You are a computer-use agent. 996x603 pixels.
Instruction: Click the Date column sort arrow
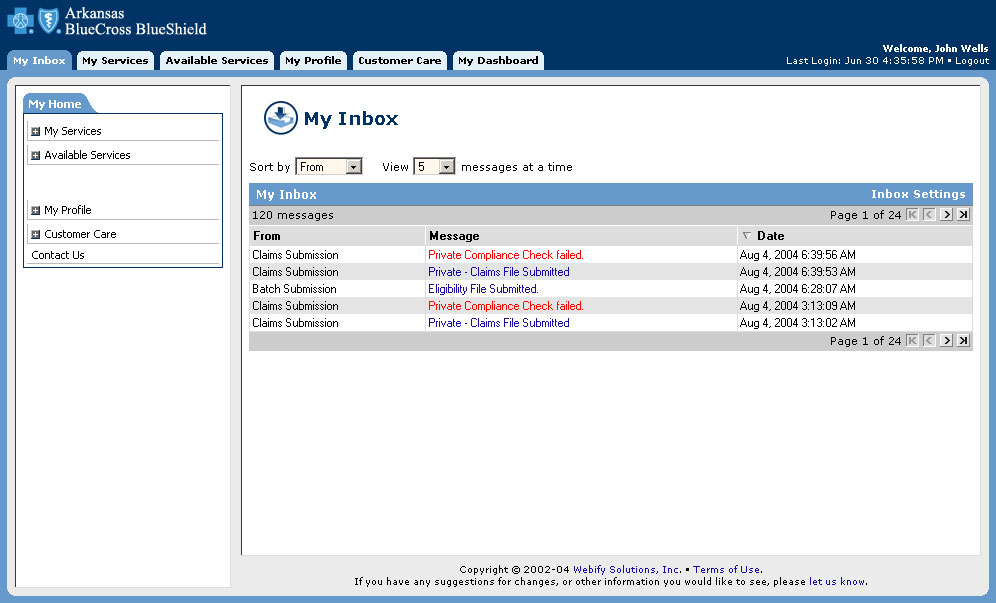pos(746,236)
